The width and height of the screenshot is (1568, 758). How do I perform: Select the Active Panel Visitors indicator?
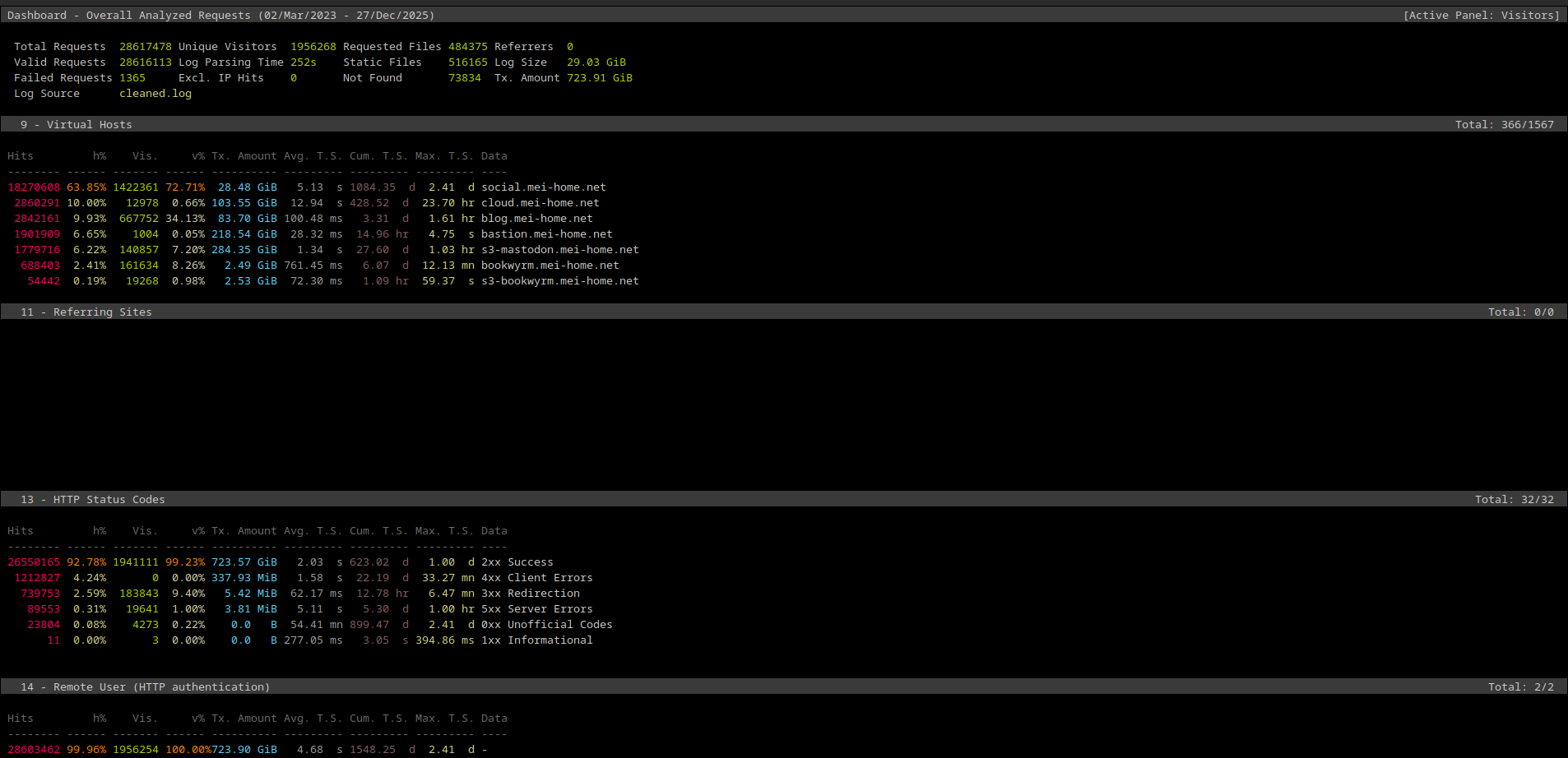pyautogui.click(x=1482, y=15)
